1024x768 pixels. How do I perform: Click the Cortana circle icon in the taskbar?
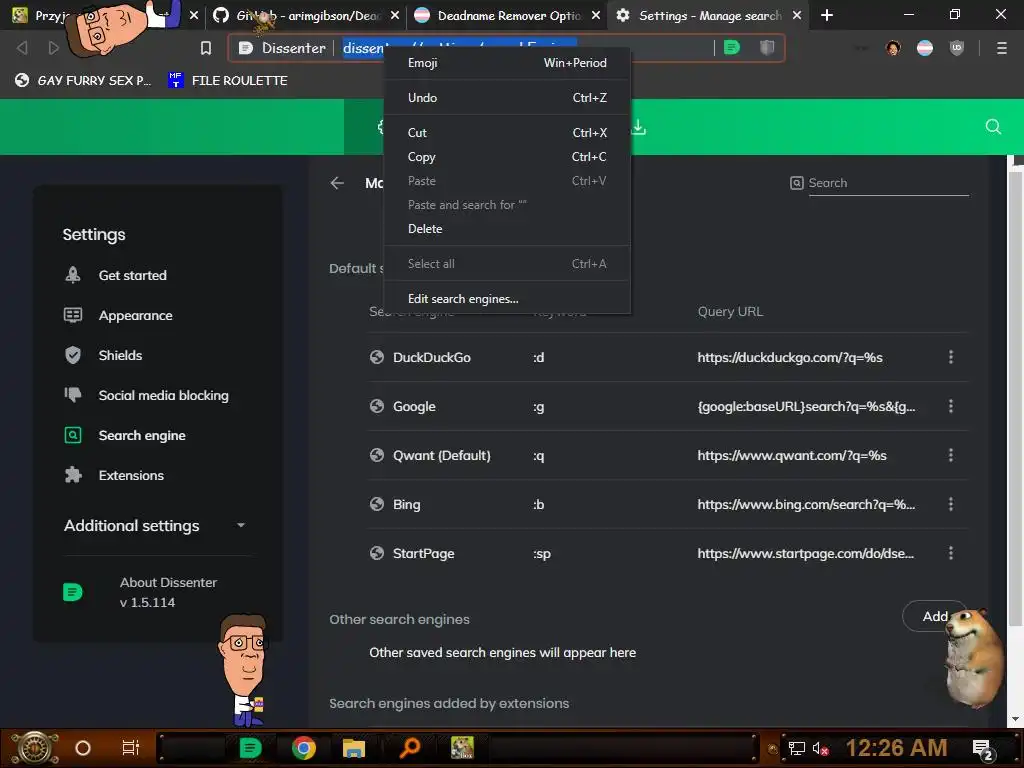(83, 748)
